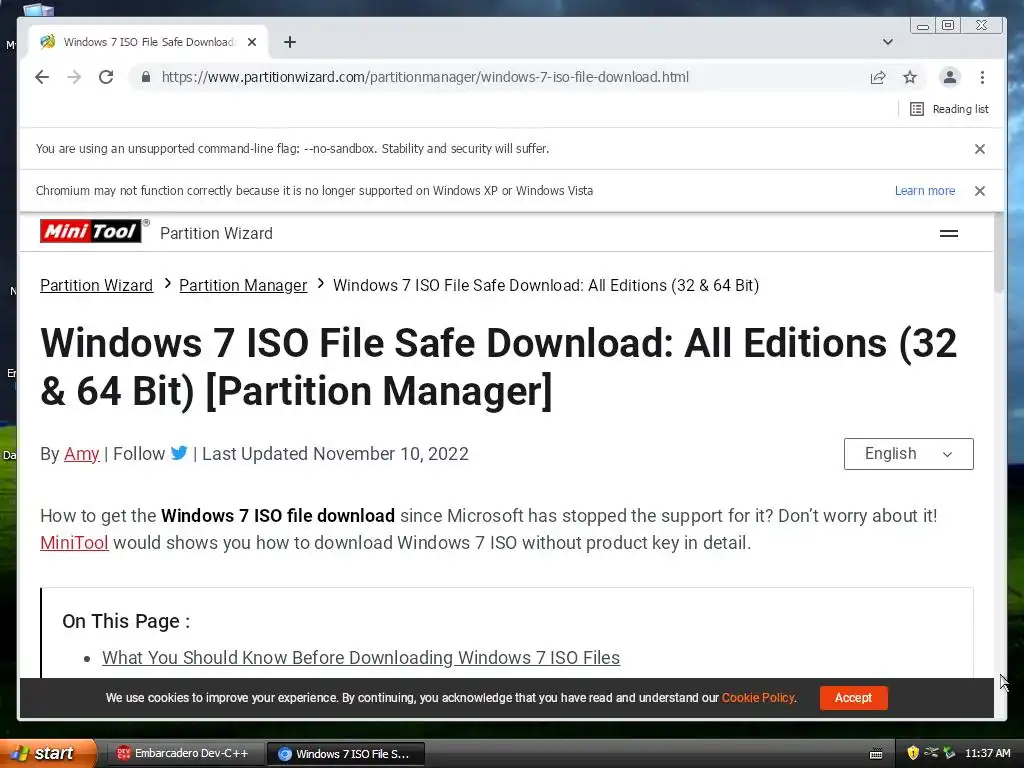
Task: Click the taskbar clock showing 11:37 AM
Action: tap(987, 753)
